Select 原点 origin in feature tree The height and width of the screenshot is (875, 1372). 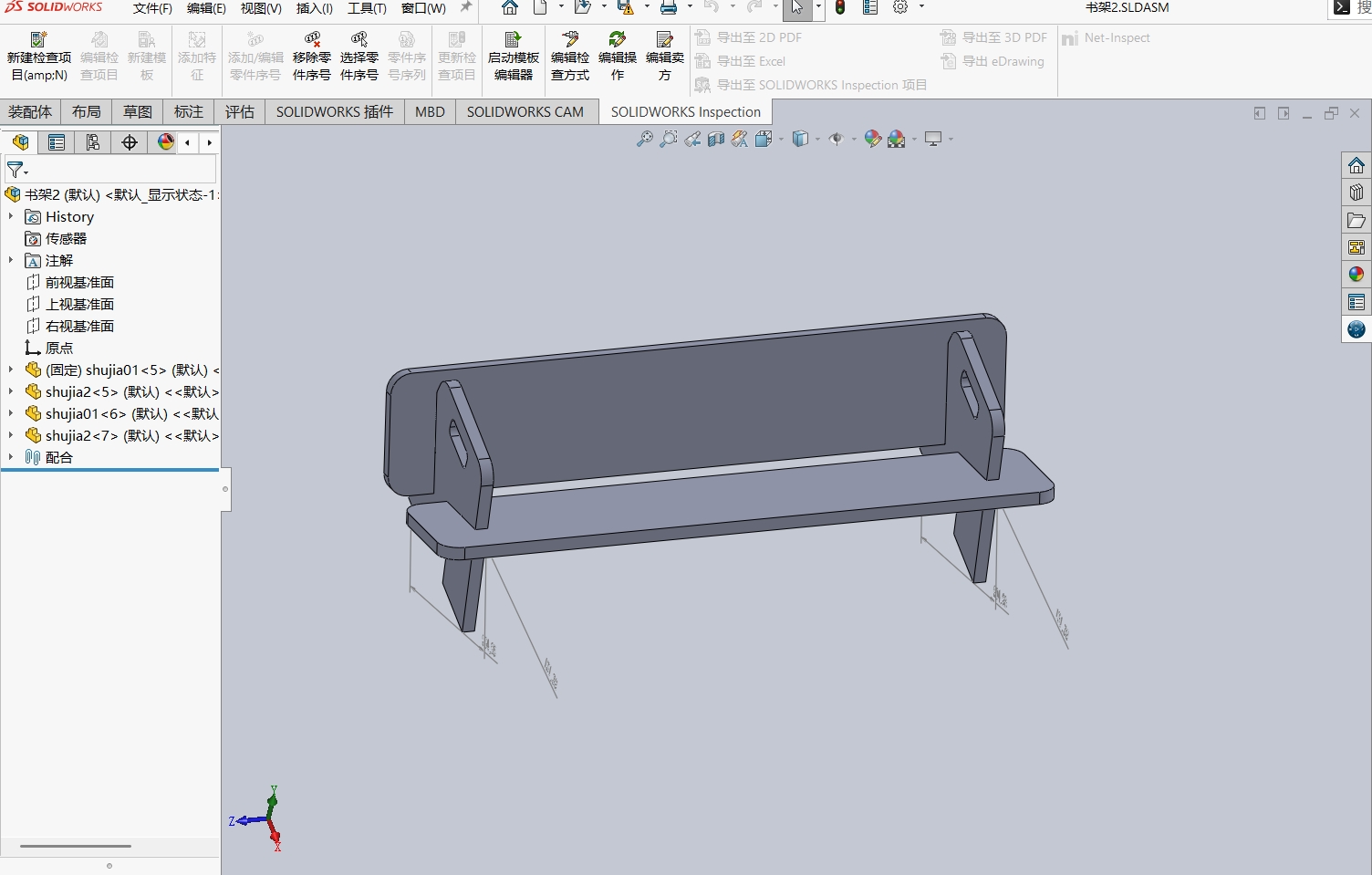pos(58,348)
